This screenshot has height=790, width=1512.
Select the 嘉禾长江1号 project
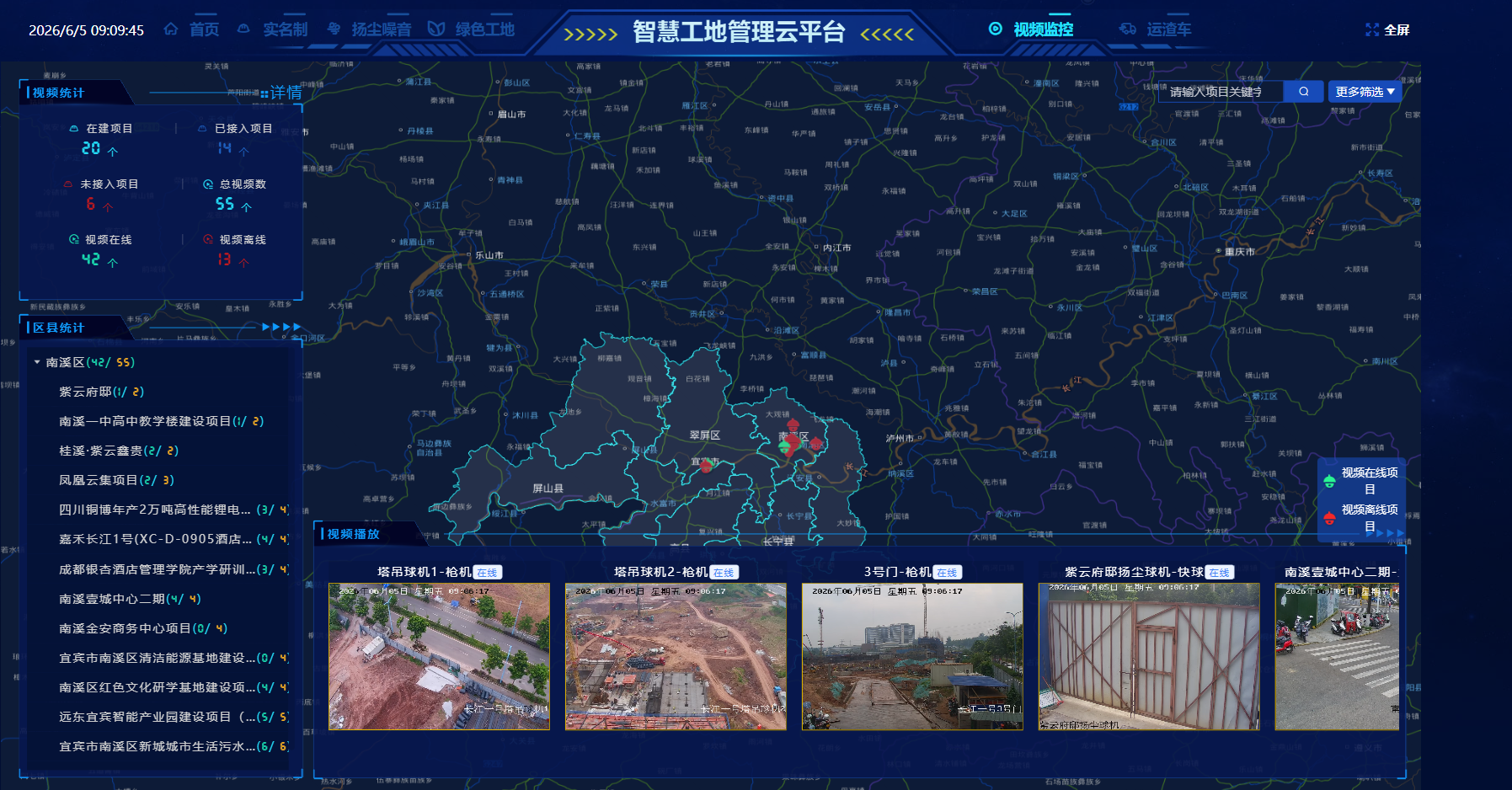[x=174, y=539]
